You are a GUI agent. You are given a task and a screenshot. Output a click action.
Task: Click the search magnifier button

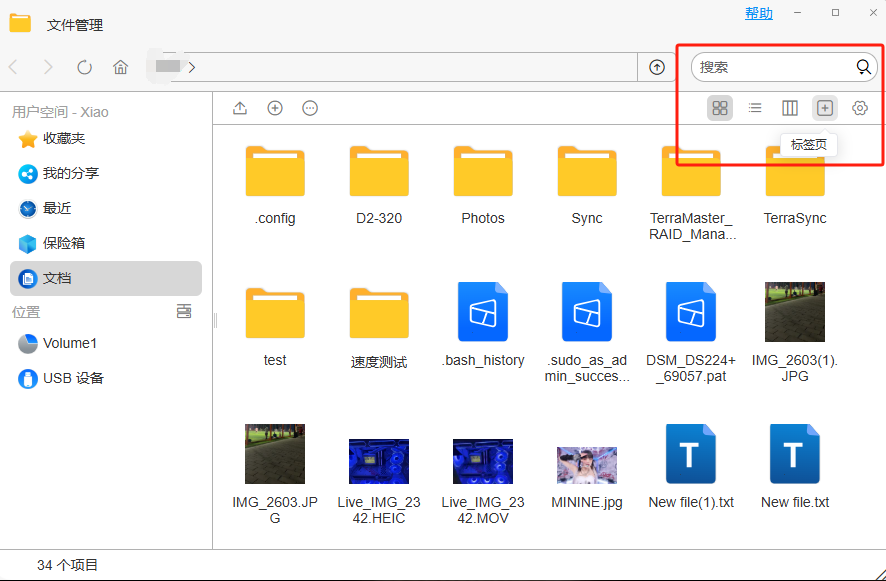point(864,67)
